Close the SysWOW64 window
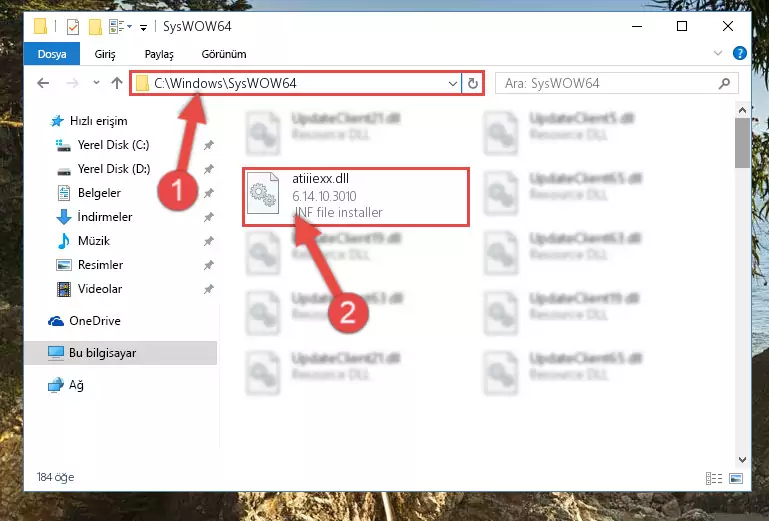Screen dimensions: 769x521 pyautogui.click(x=728, y=26)
